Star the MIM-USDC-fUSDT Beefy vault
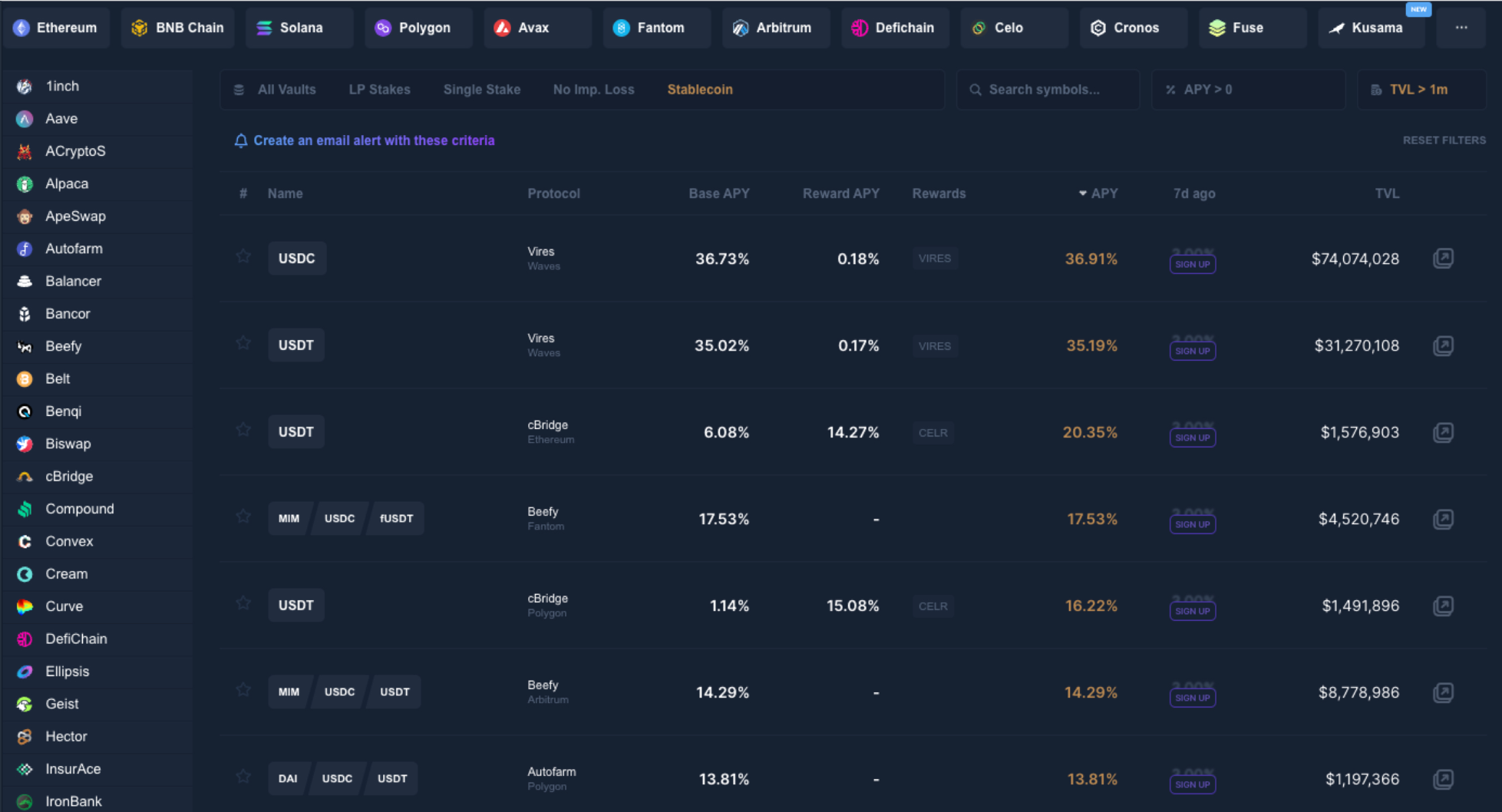The height and width of the screenshot is (812, 1502). (243, 516)
